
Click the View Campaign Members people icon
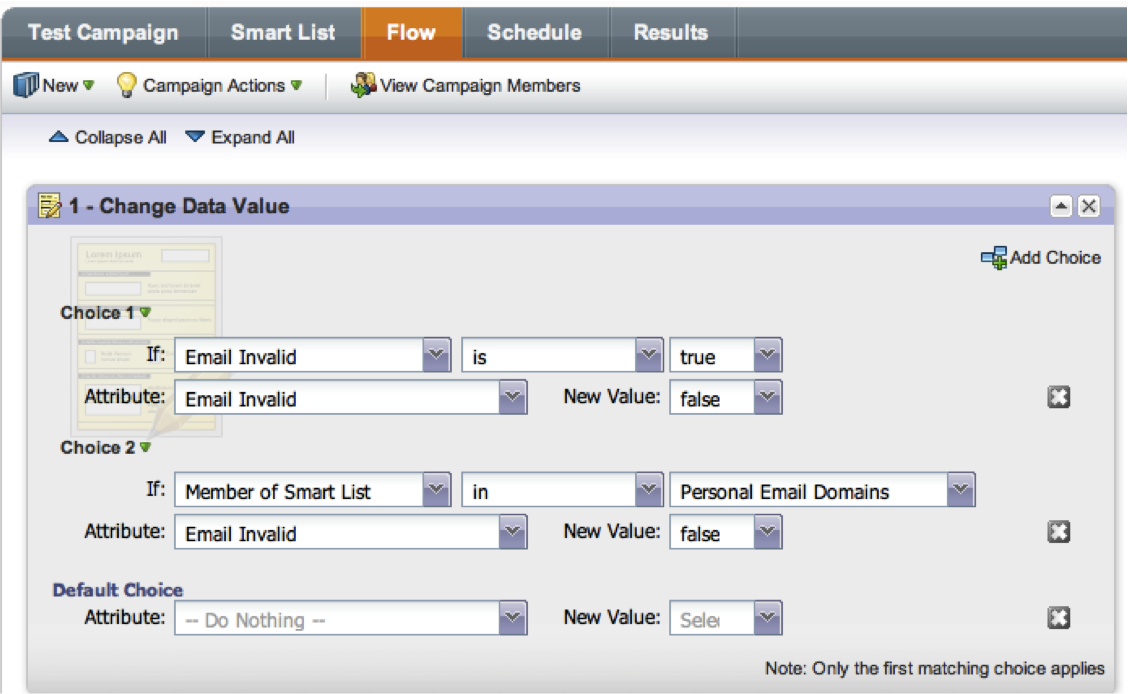click(x=362, y=86)
